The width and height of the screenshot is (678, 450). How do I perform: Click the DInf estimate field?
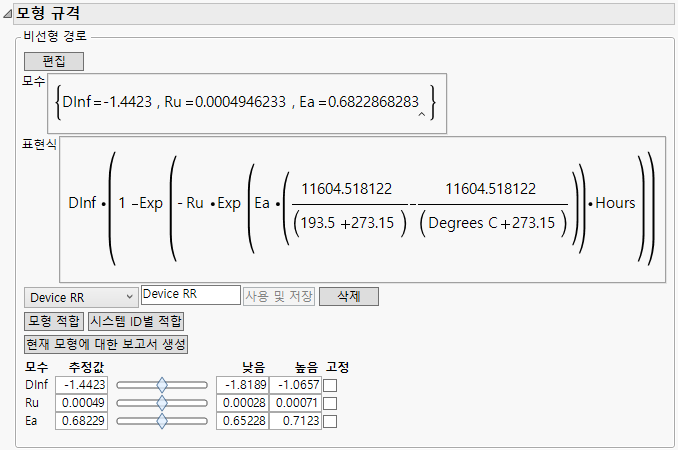coord(81,385)
